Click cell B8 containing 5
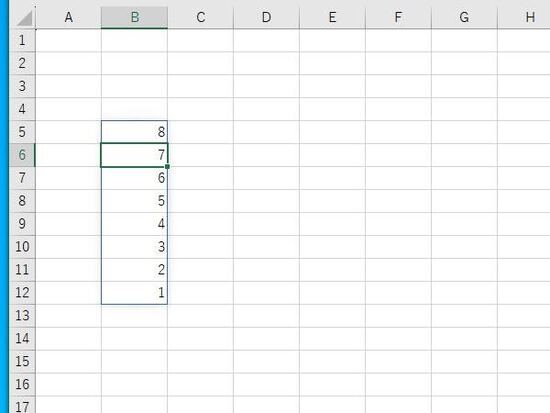 [x=134, y=201]
